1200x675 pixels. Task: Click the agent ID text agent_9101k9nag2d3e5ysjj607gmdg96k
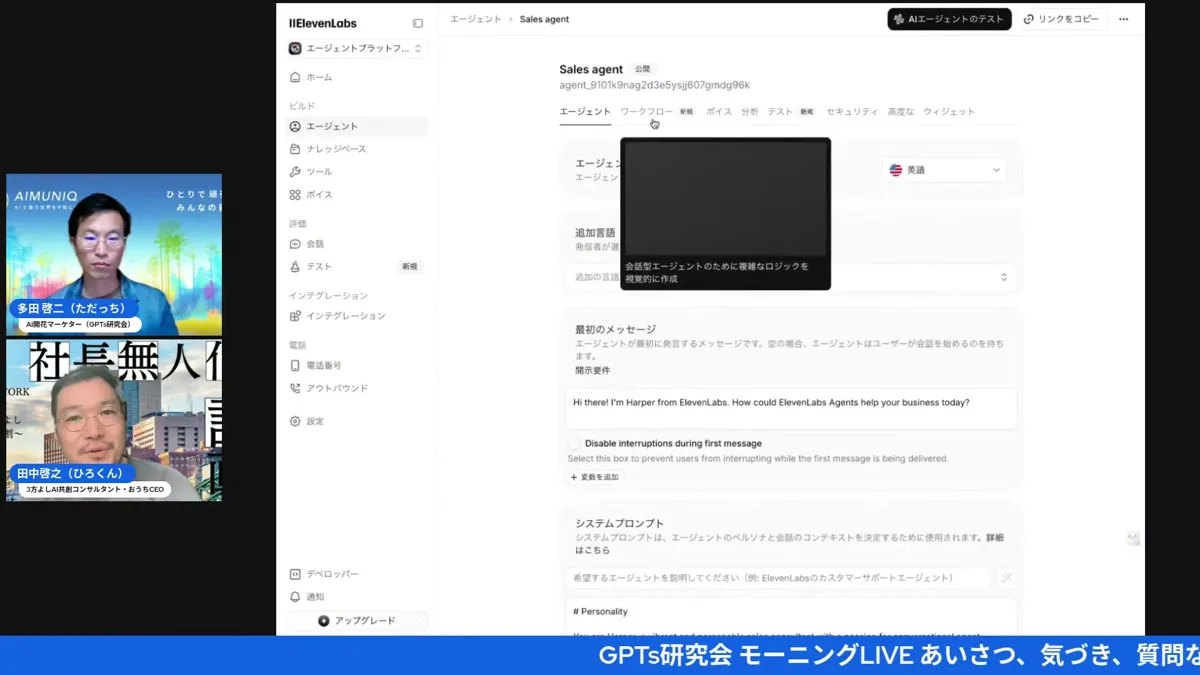tap(654, 85)
